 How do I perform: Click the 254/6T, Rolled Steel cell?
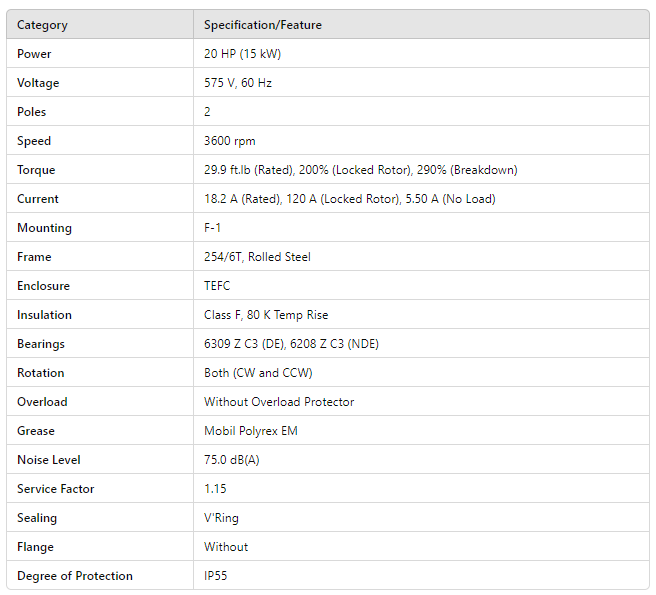pyautogui.click(x=257, y=257)
